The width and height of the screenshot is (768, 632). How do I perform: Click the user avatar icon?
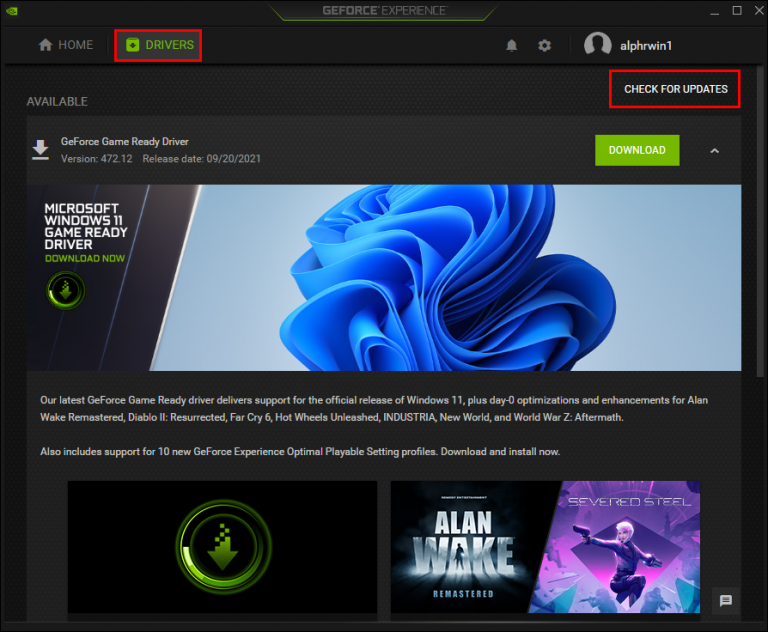click(x=598, y=45)
